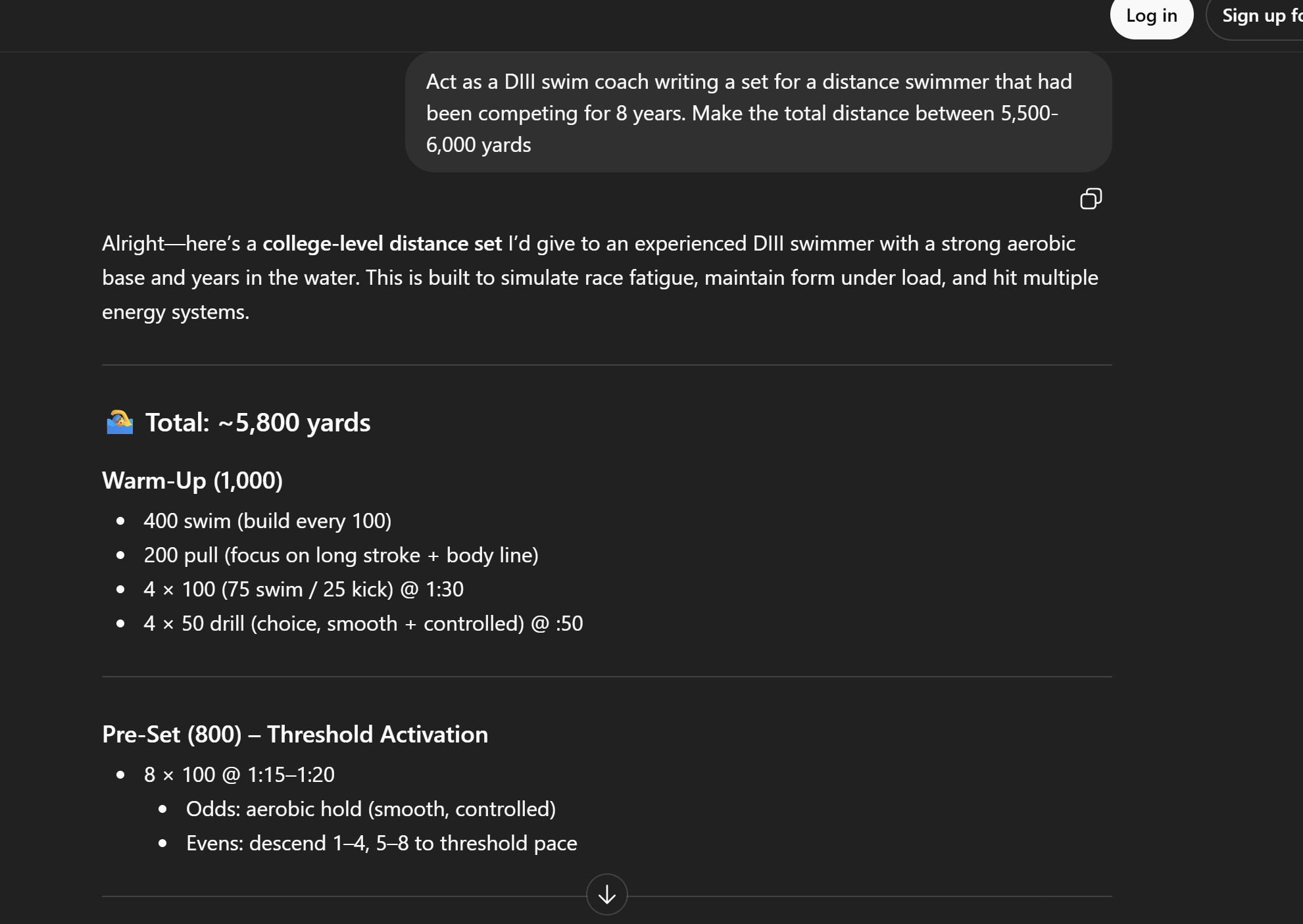Click the "4 × 50 drill" bullet line
1303x924 pixels.
[x=363, y=624]
